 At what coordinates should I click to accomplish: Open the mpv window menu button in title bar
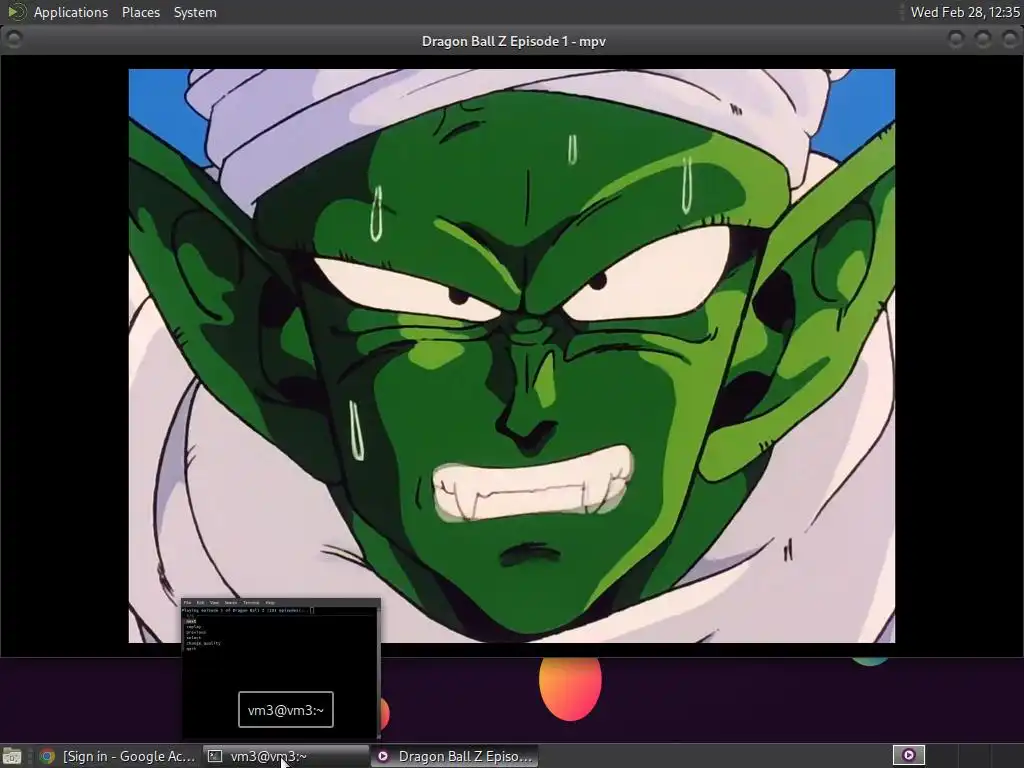pyautogui.click(x=13, y=40)
